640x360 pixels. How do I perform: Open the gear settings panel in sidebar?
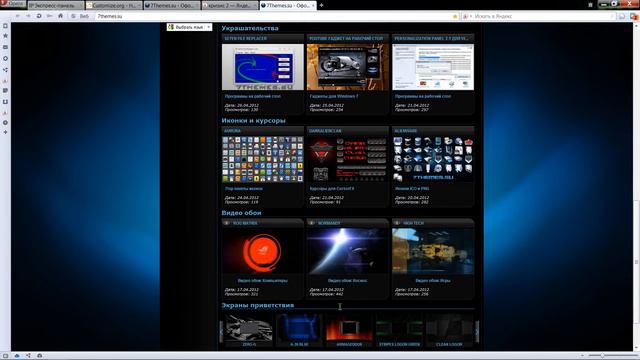(5, 122)
